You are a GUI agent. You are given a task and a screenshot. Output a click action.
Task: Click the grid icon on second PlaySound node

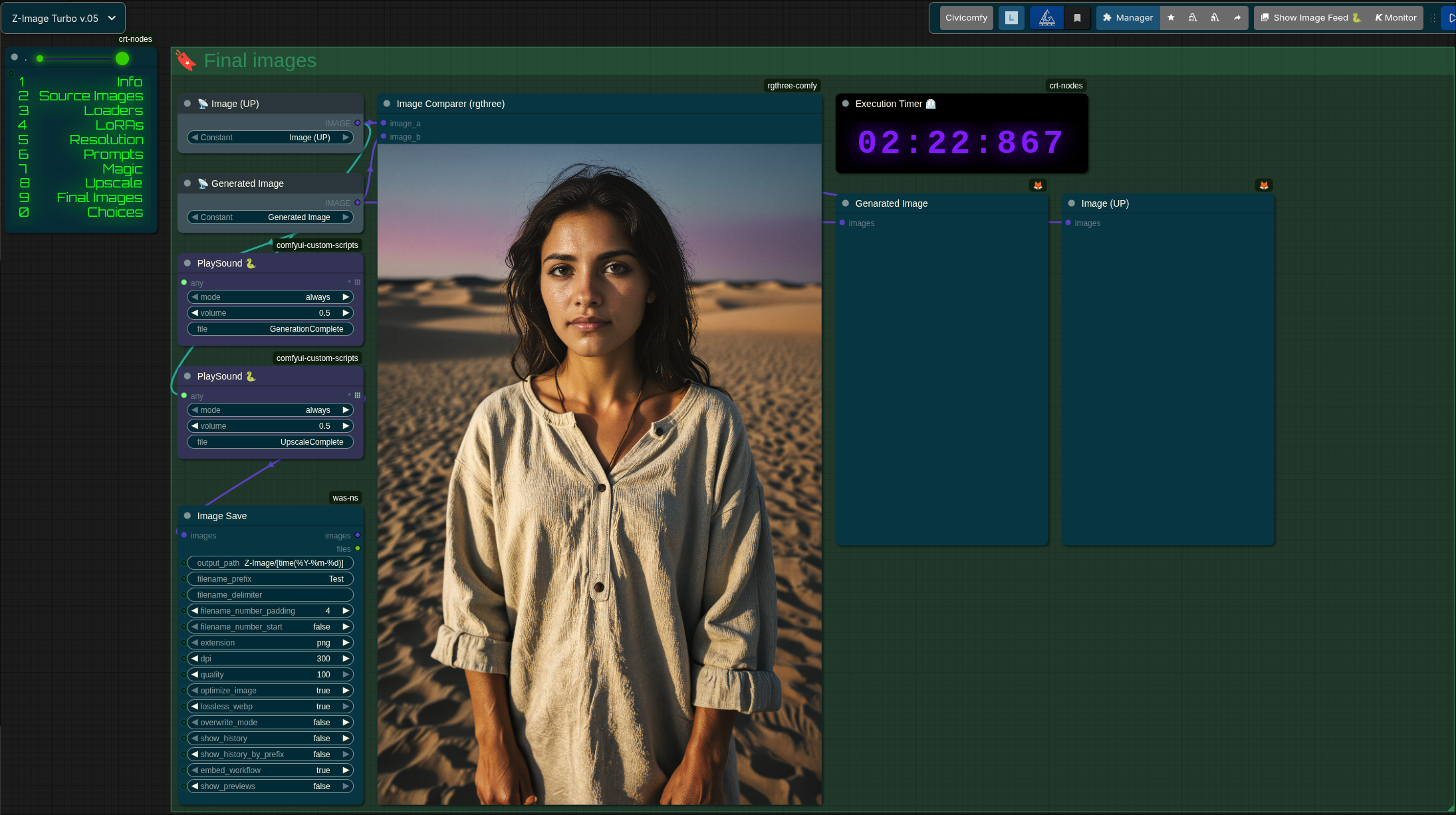click(x=358, y=396)
